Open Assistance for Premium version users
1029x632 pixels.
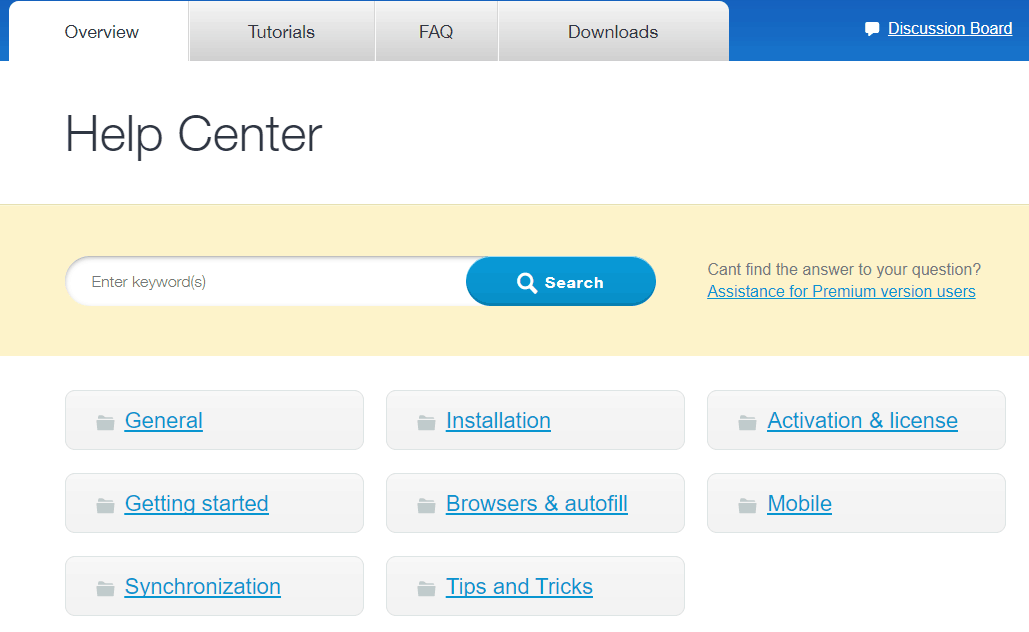[841, 291]
